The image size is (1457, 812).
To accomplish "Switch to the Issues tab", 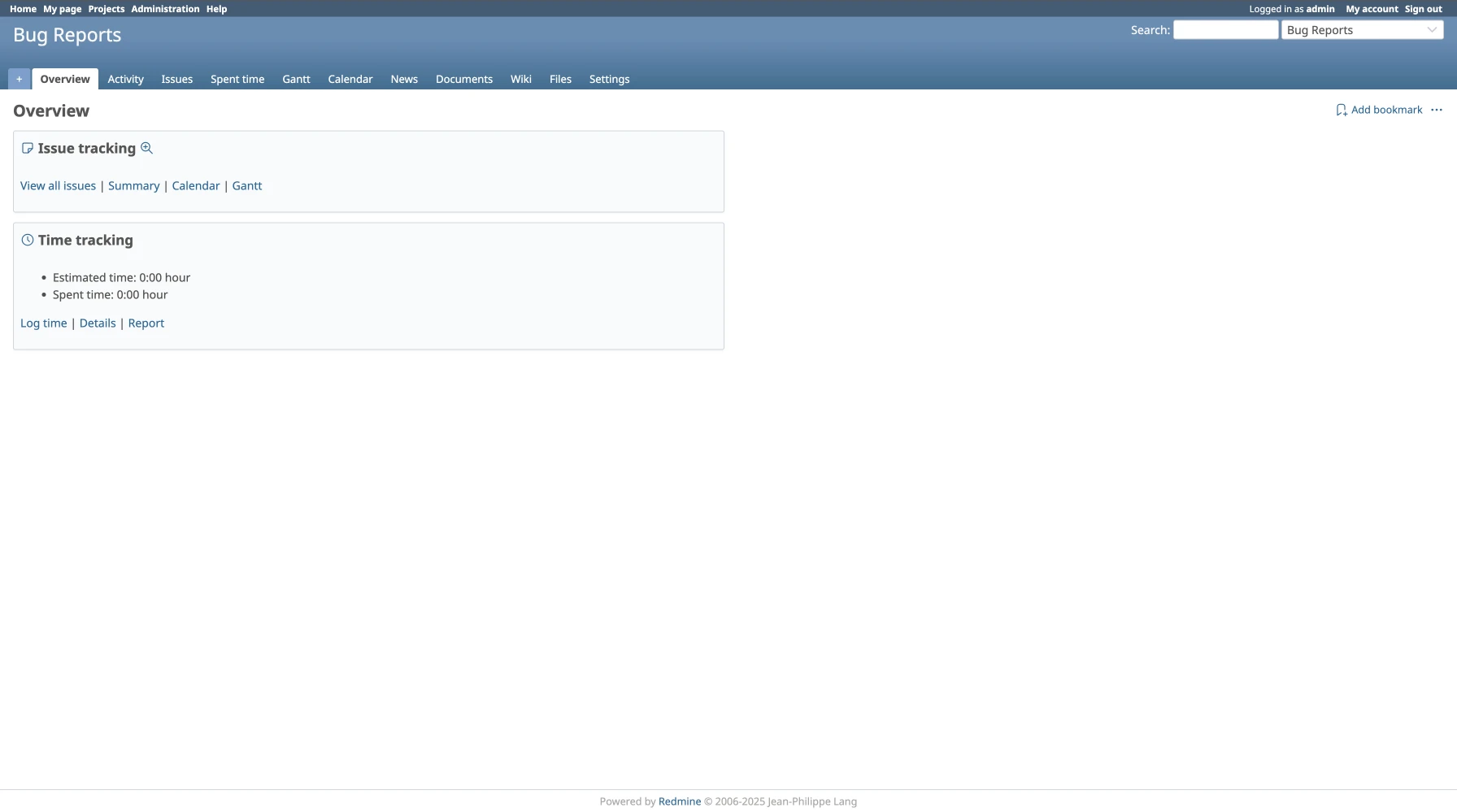I will 176,79.
